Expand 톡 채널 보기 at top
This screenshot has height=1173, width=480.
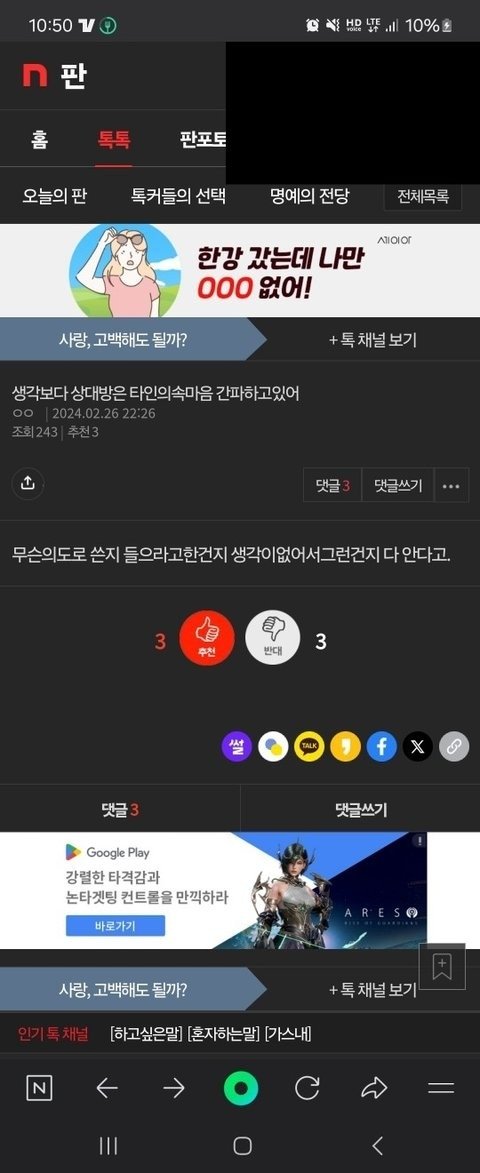pyautogui.click(x=373, y=340)
